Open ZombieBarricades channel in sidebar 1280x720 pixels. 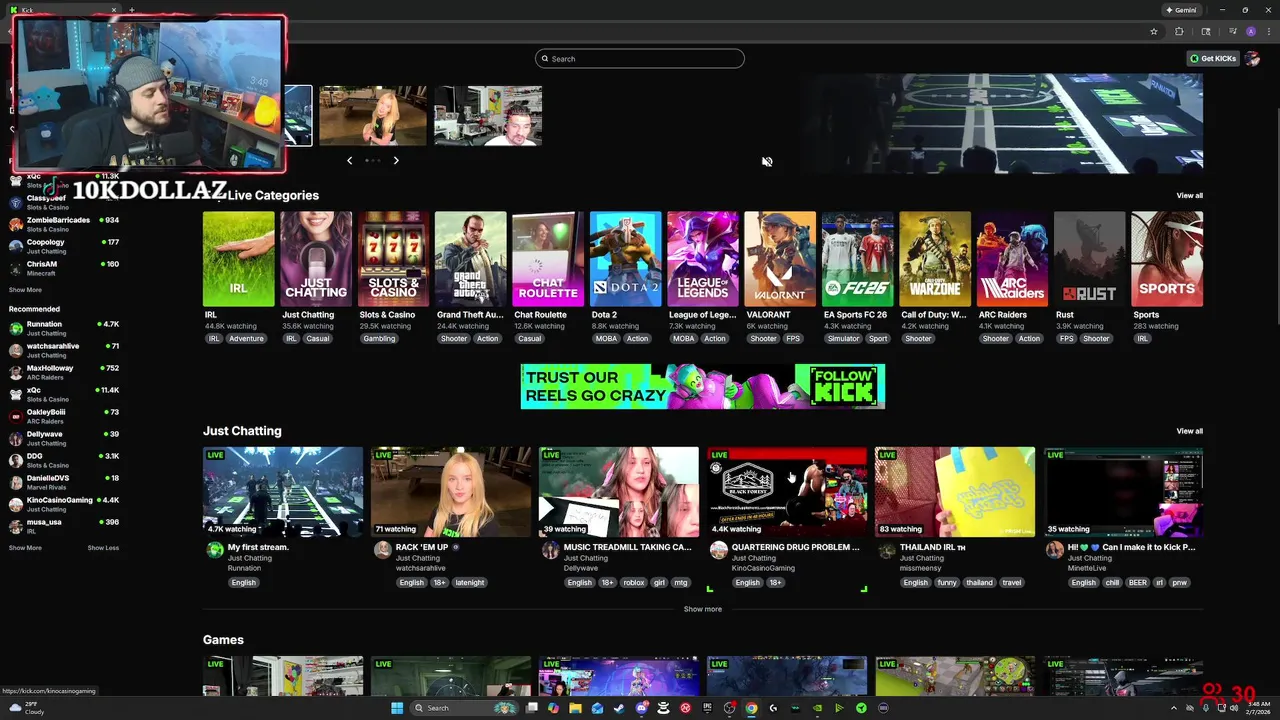(64, 224)
